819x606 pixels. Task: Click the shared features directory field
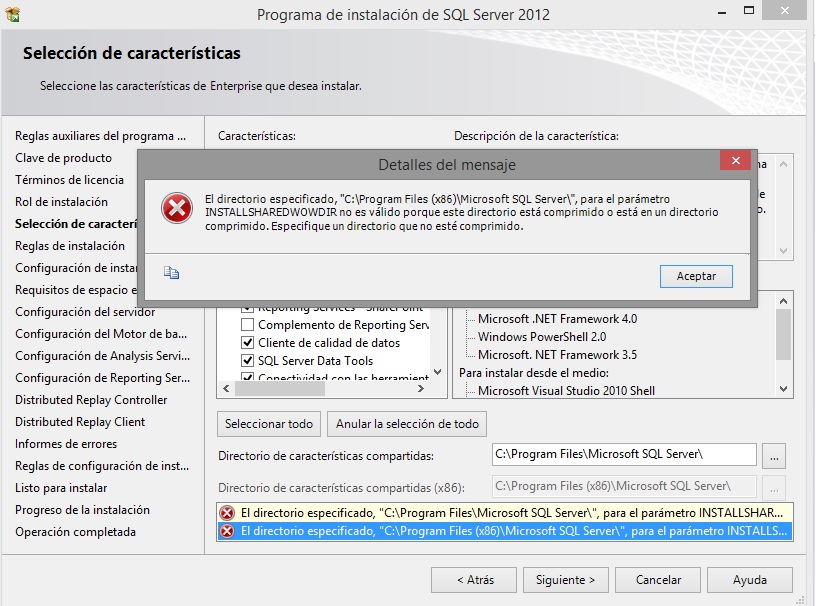624,454
